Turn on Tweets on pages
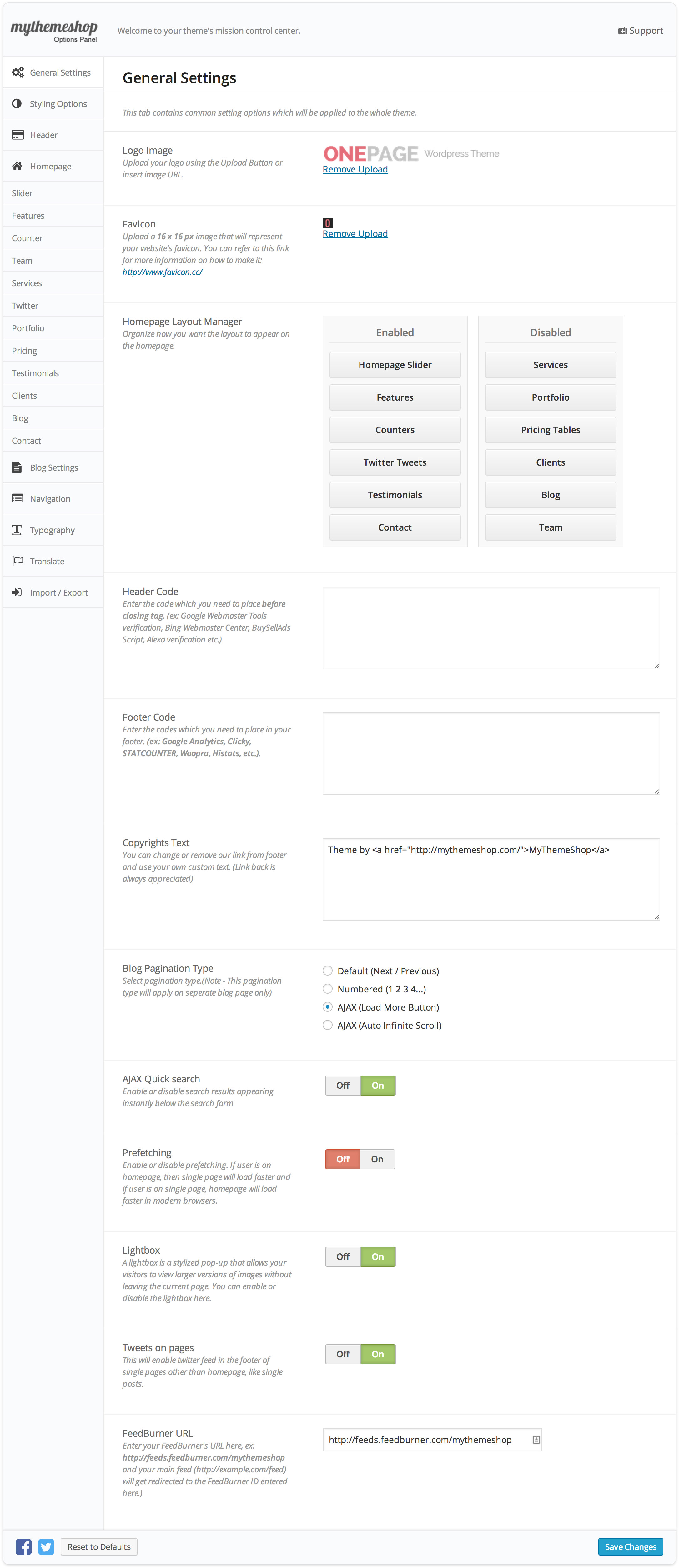Viewport: 679px width, 1568px height. (378, 1354)
